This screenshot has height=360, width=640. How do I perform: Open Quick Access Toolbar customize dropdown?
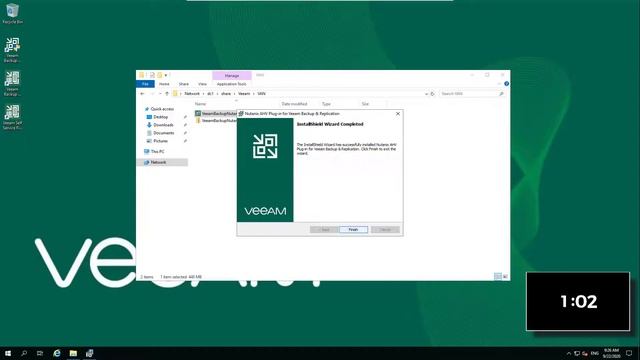(166, 76)
